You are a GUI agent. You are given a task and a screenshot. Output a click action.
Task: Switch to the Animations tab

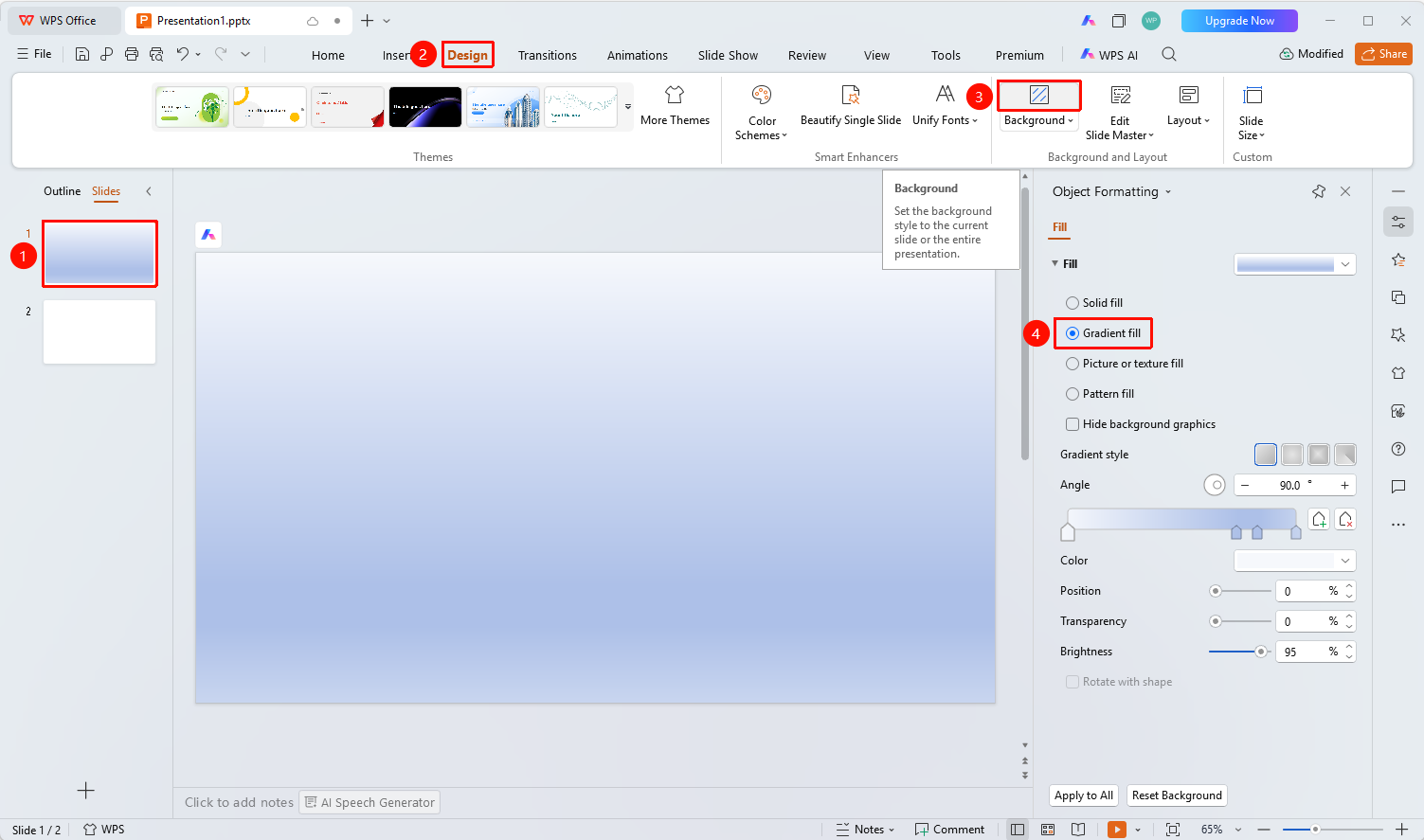pyautogui.click(x=638, y=55)
